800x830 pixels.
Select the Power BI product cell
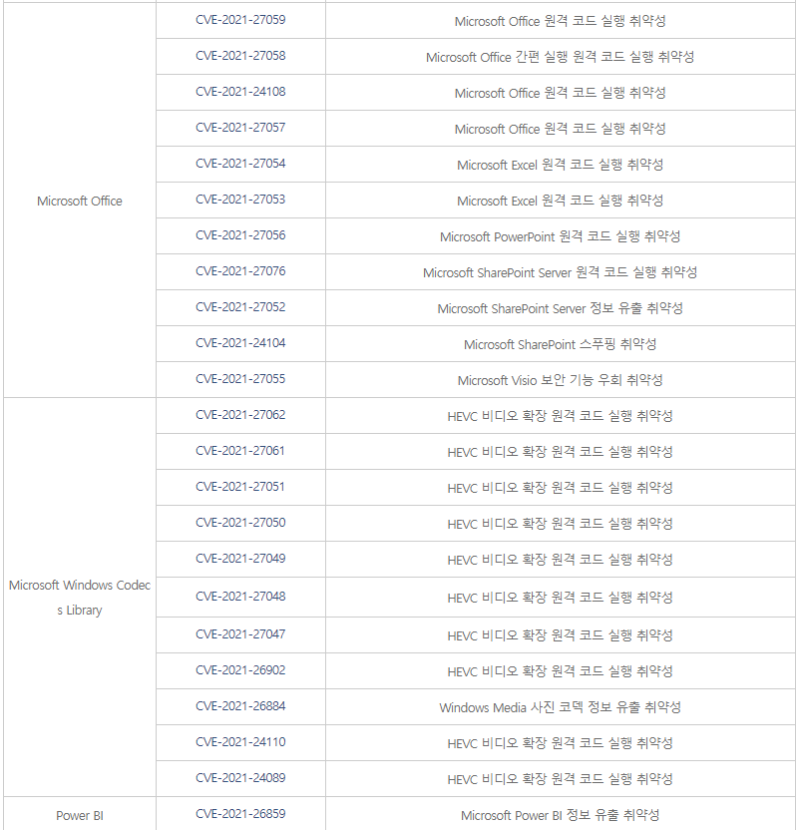[x=79, y=815]
